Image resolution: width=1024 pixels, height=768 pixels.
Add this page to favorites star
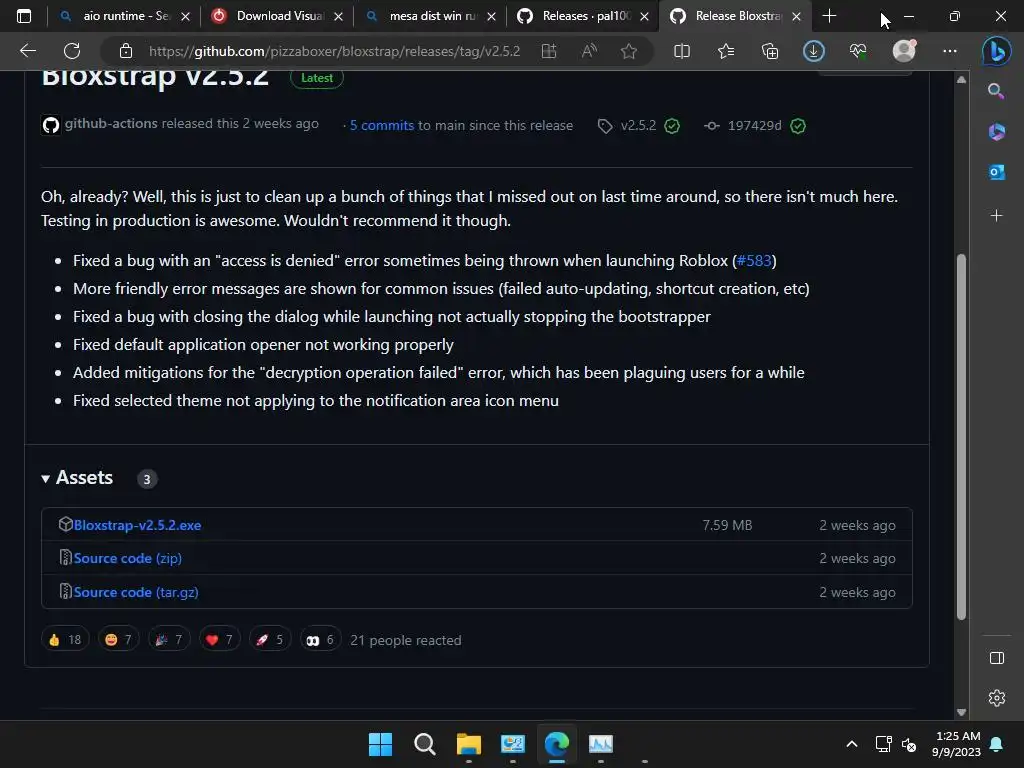click(x=629, y=51)
